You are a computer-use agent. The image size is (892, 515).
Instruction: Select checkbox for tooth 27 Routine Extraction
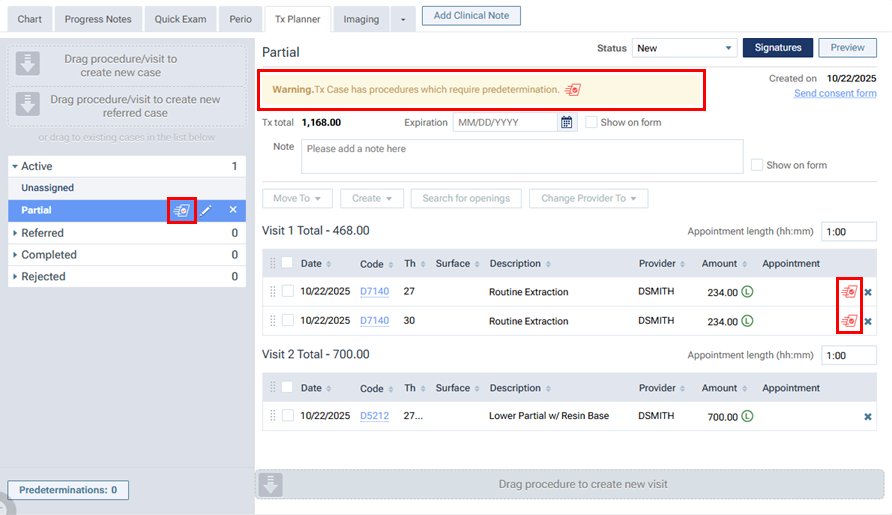pyautogui.click(x=288, y=292)
